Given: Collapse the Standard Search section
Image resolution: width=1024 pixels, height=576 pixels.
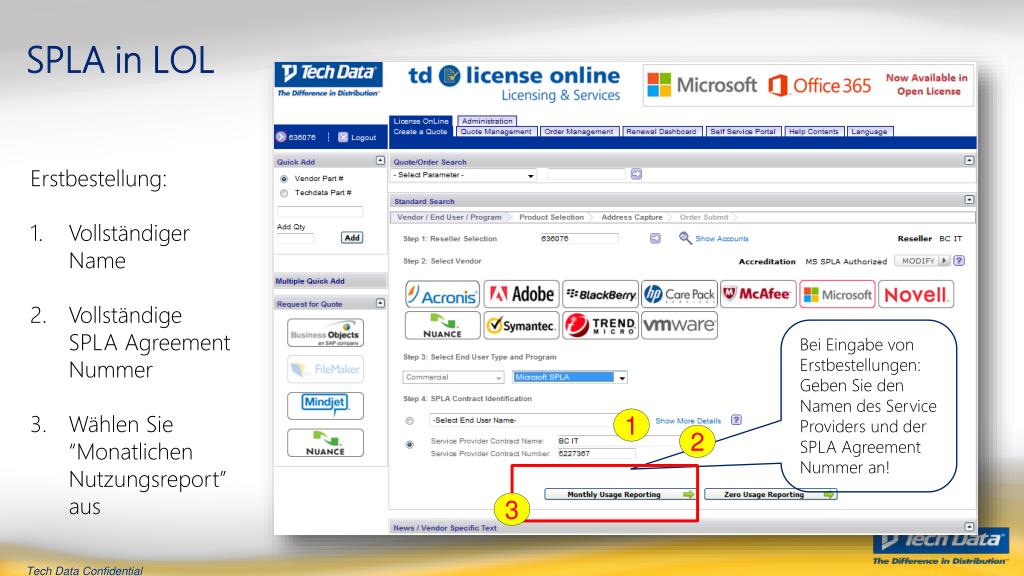Looking at the screenshot, I should (x=969, y=200).
